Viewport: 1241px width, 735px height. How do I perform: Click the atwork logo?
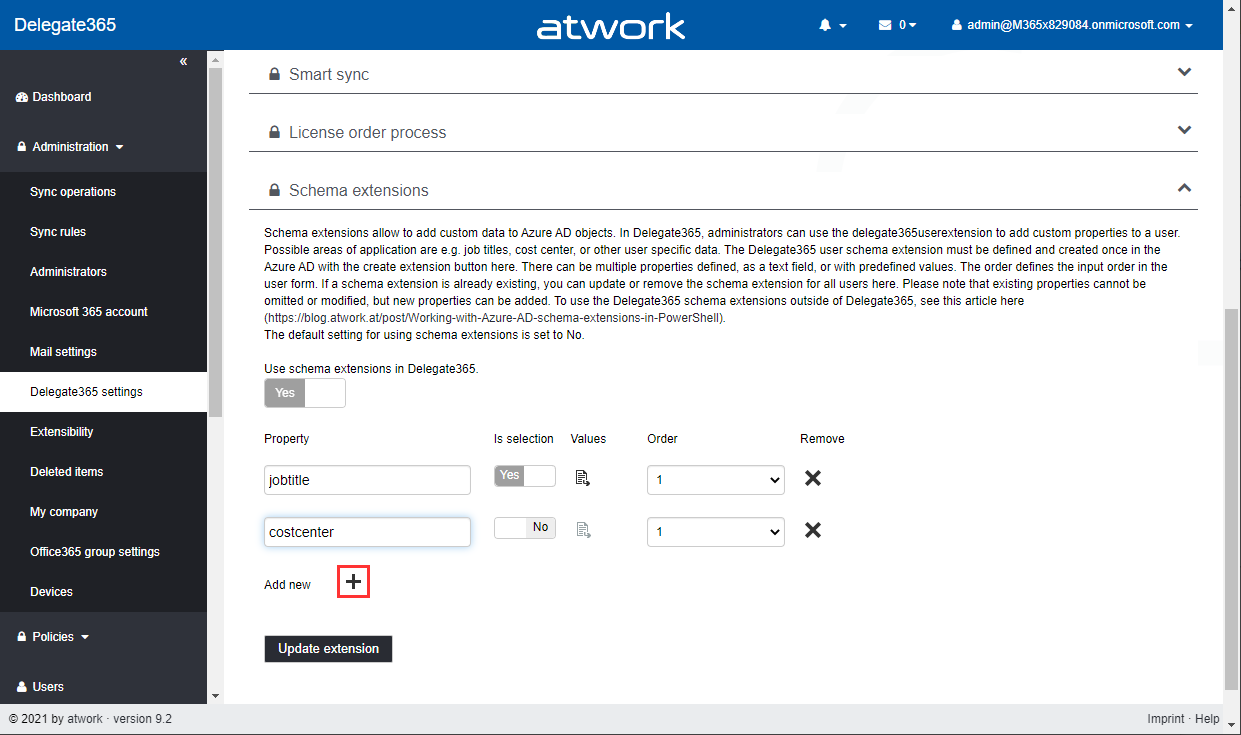611,26
